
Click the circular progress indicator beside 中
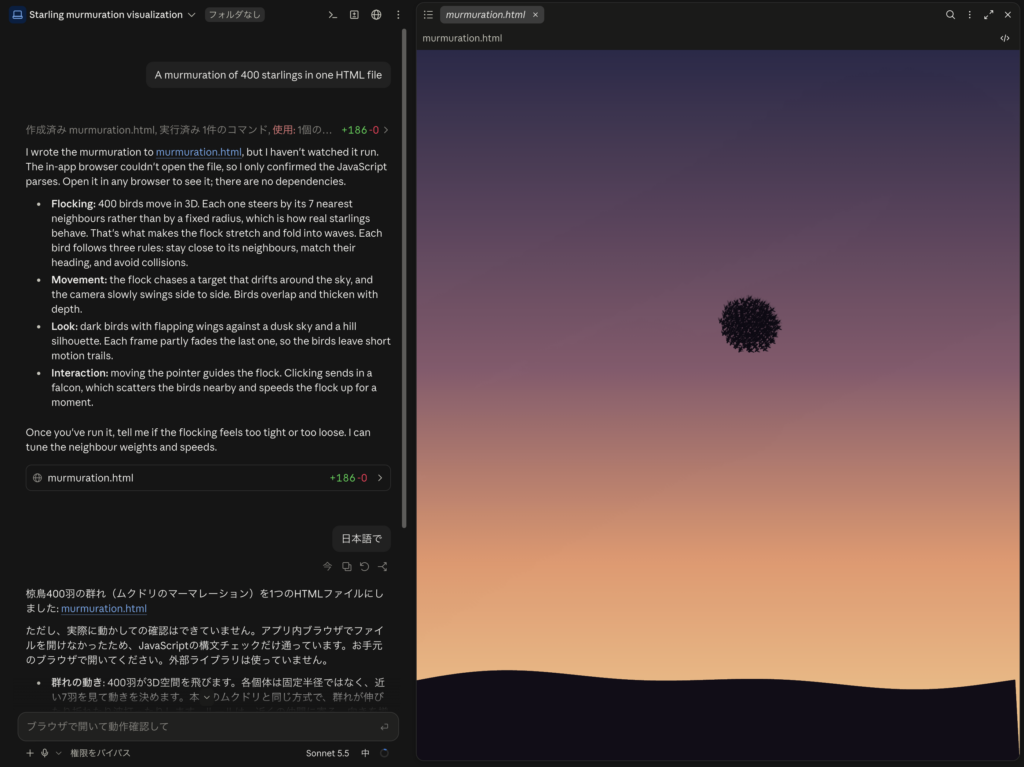(384, 753)
